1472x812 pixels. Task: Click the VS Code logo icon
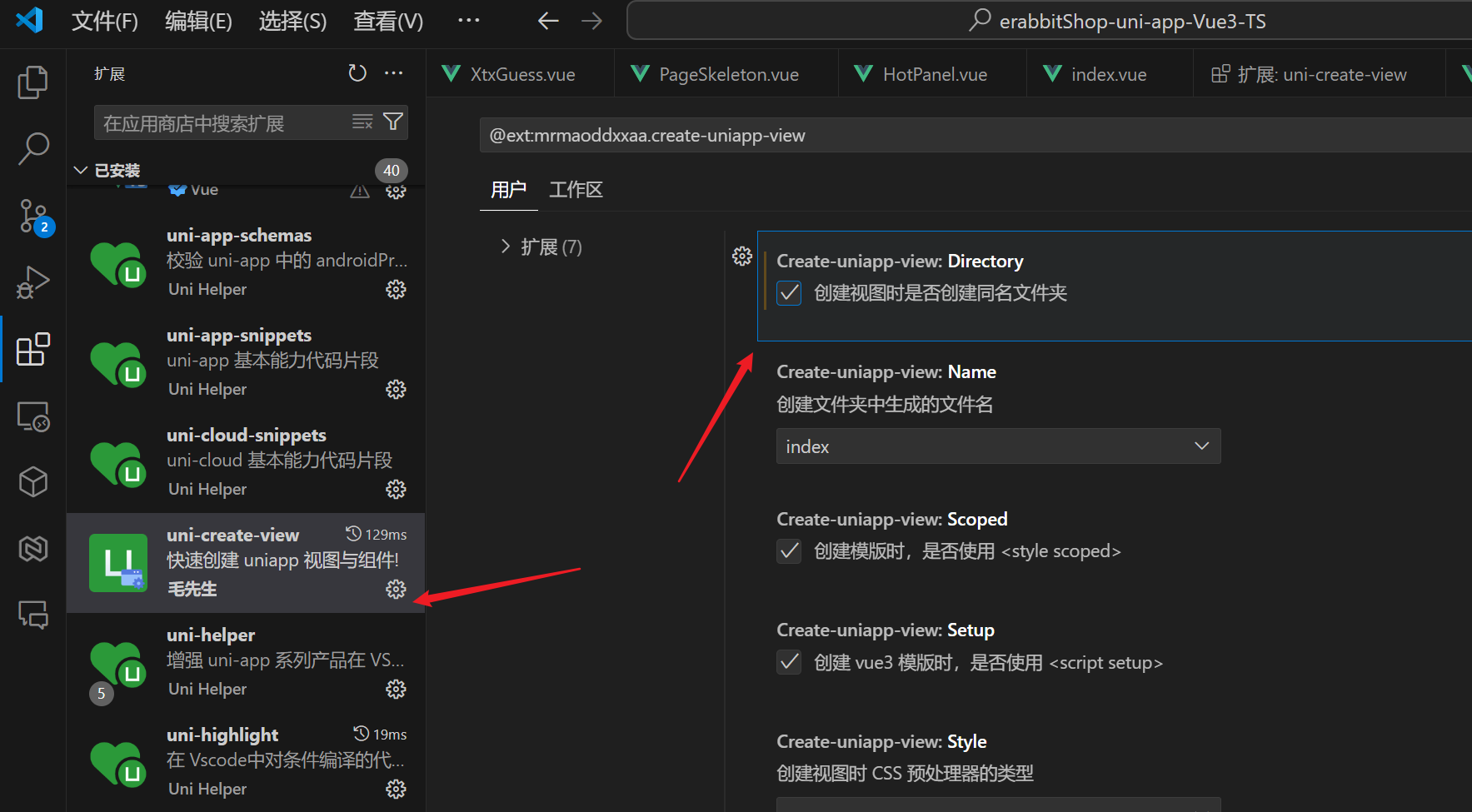[x=30, y=20]
